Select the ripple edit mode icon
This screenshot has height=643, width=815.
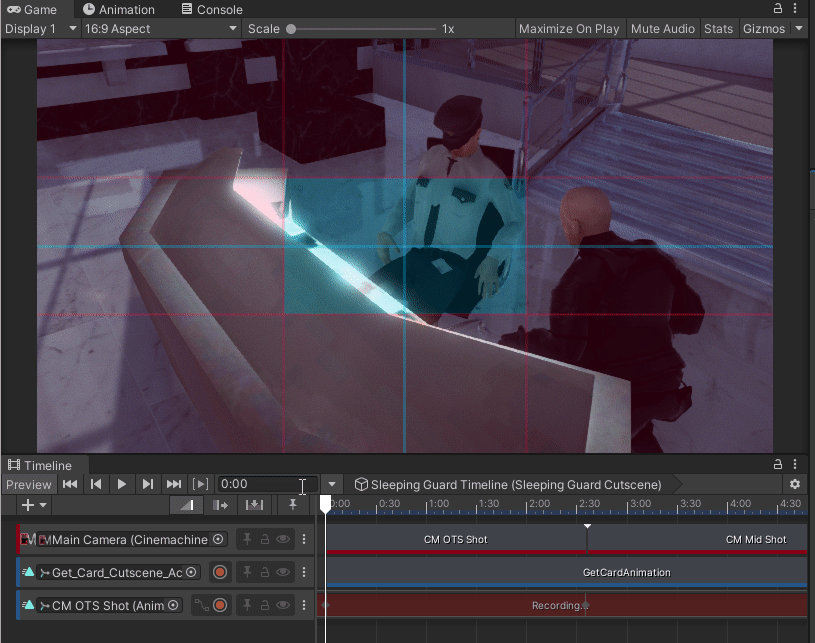click(220, 505)
